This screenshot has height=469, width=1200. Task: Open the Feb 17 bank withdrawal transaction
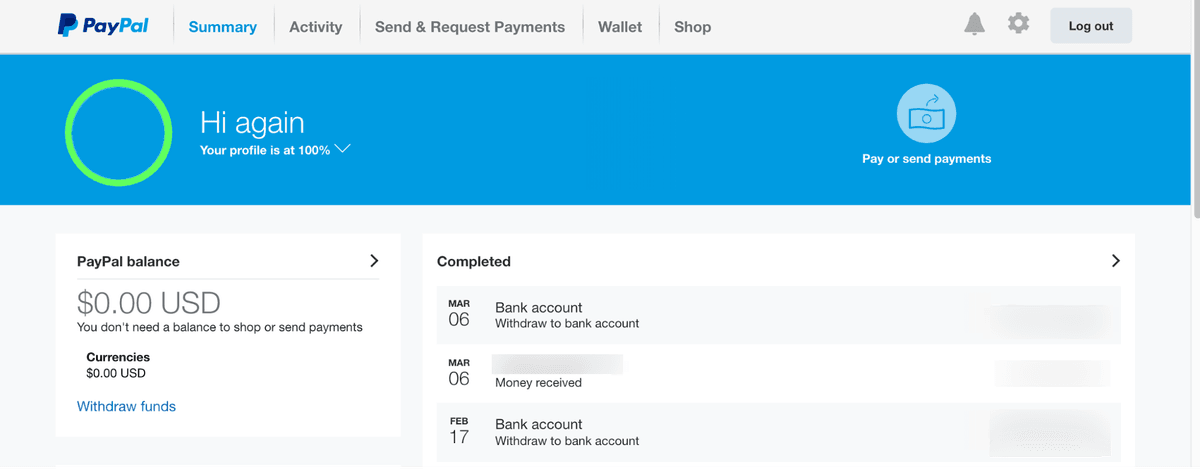coord(779,432)
